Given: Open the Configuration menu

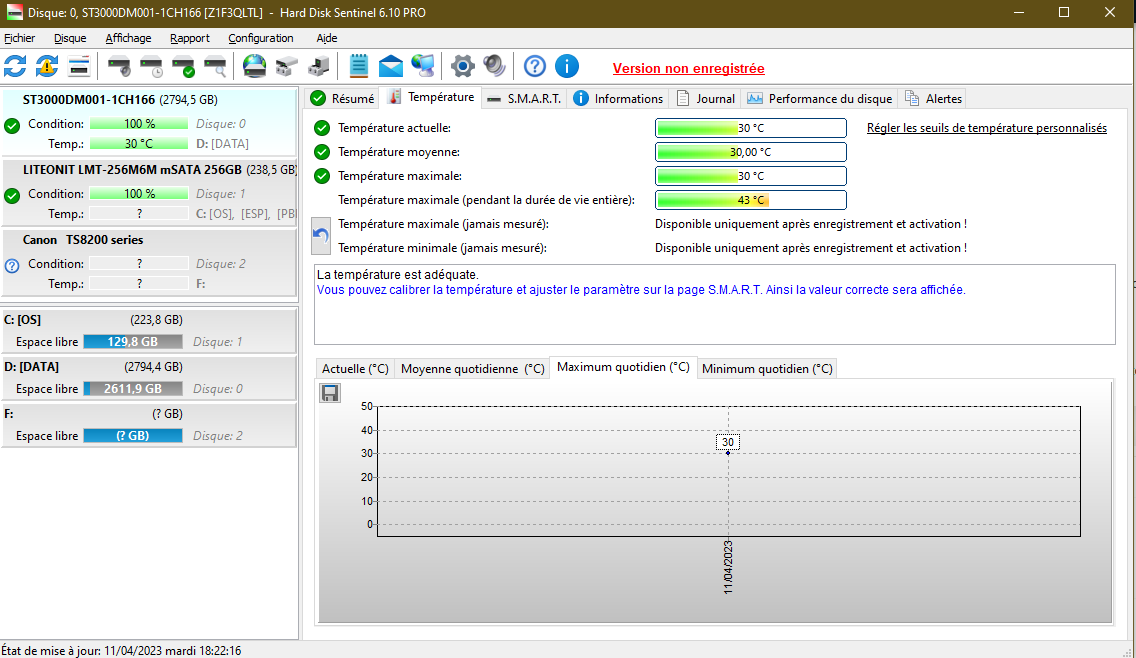Looking at the screenshot, I should [261, 38].
